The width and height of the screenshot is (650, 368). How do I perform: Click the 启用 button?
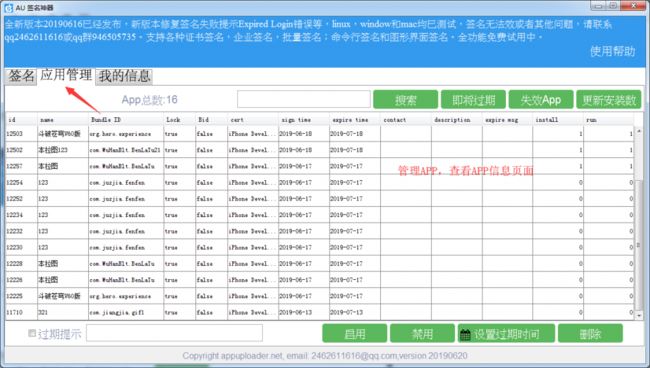(355, 334)
